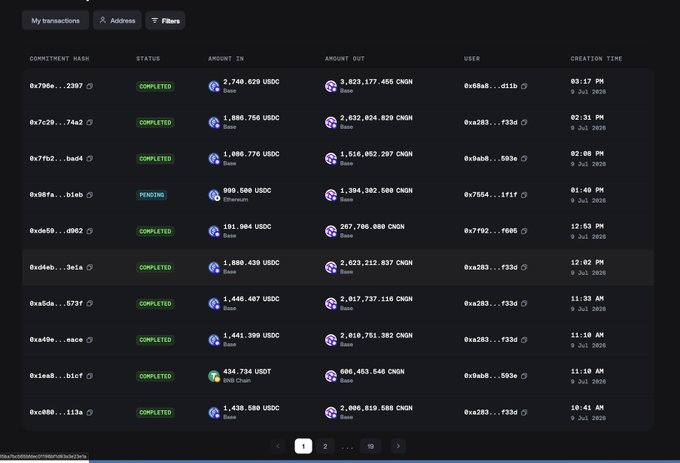Copy commitment hash 0xd4eb...3e1a

89,267
